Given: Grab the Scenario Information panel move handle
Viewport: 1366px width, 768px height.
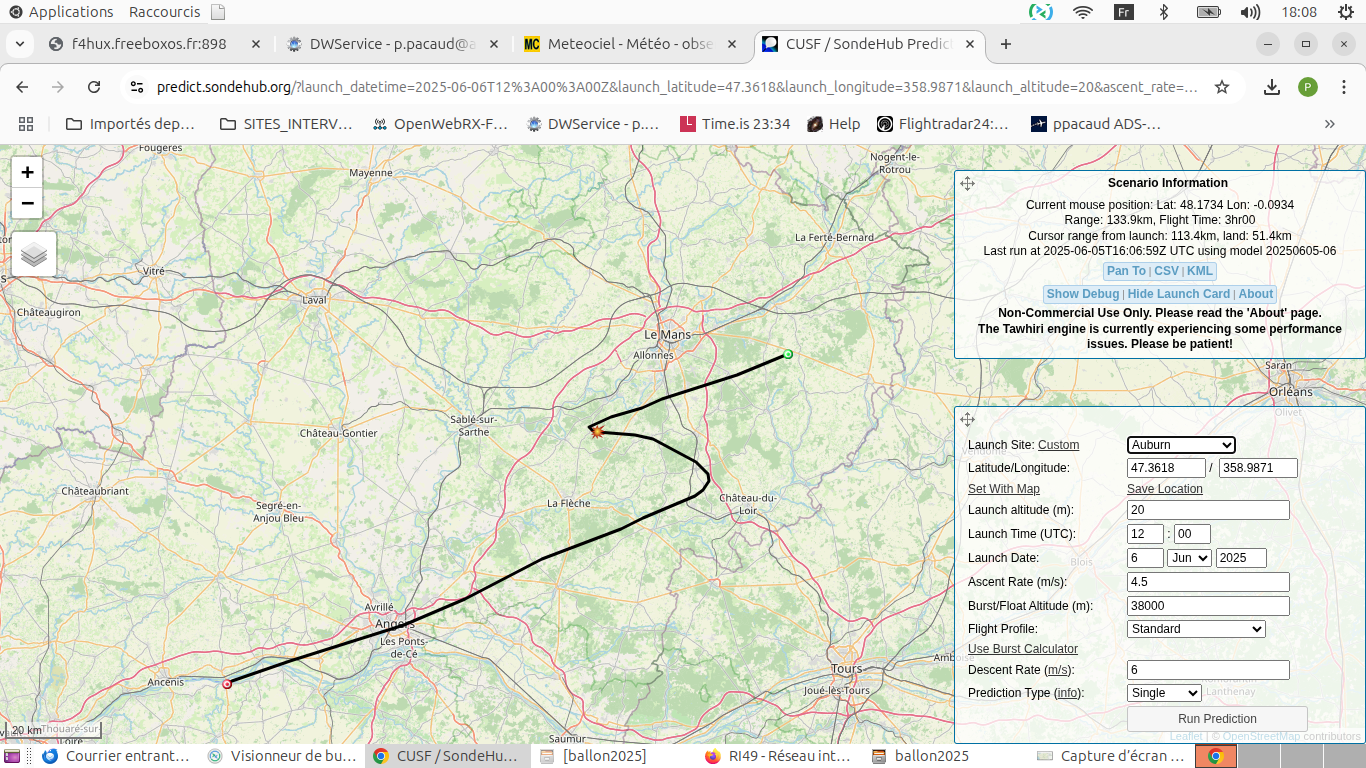Looking at the screenshot, I should 967,184.
